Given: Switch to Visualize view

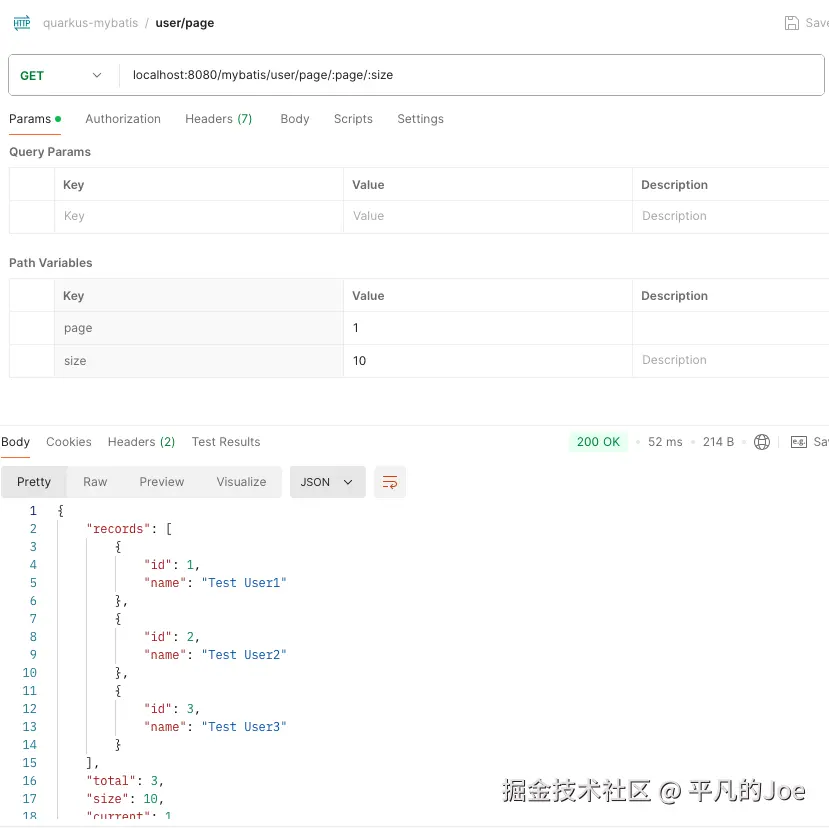Looking at the screenshot, I should pyautogui.click(x=241, y=482).
